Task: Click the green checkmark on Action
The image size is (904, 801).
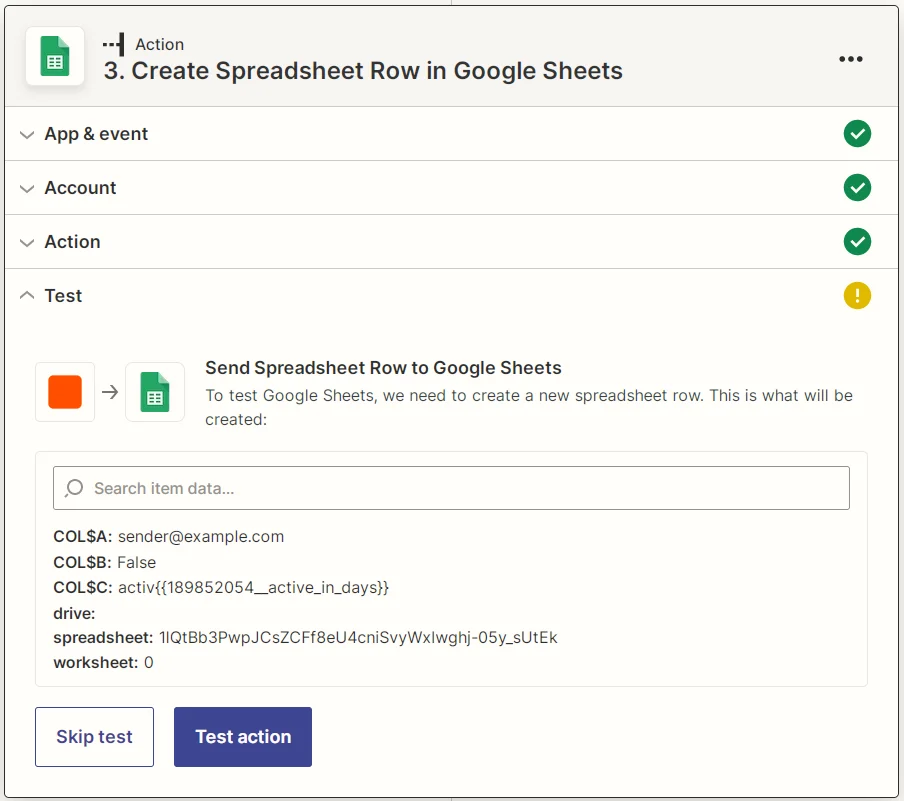Action: click(857, 241)
